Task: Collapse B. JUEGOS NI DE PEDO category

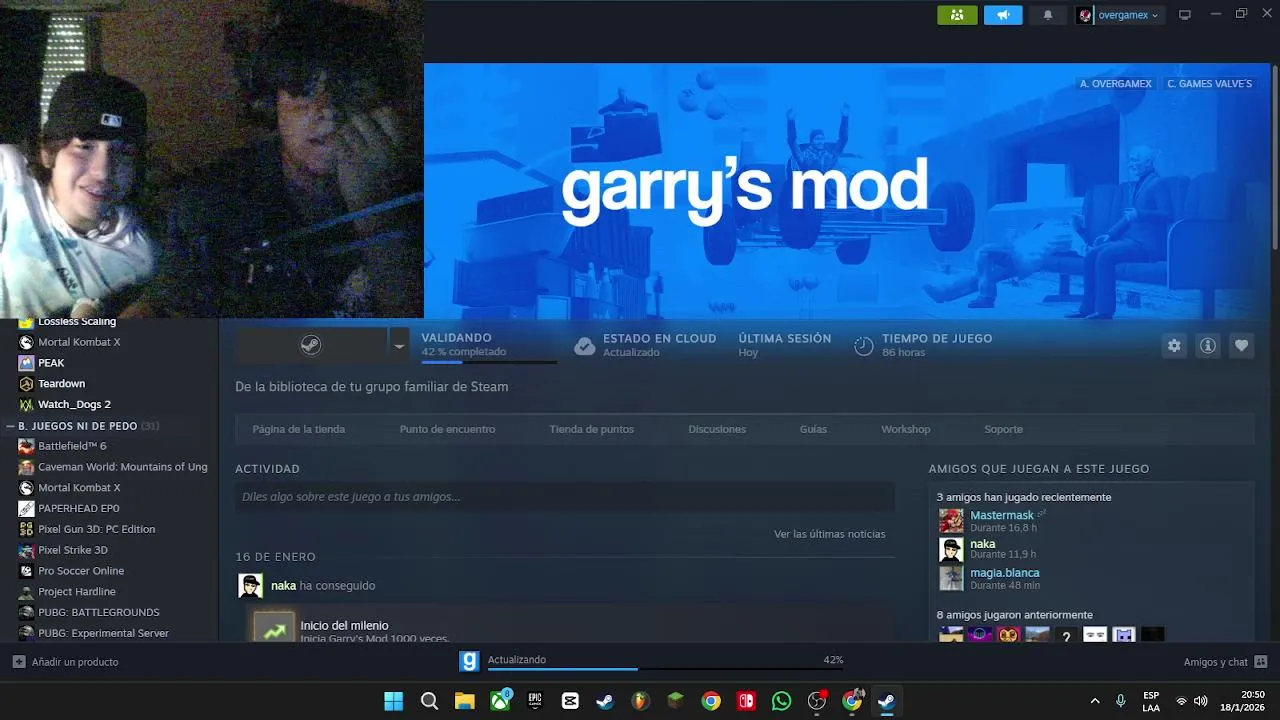Action: point(11,426)
